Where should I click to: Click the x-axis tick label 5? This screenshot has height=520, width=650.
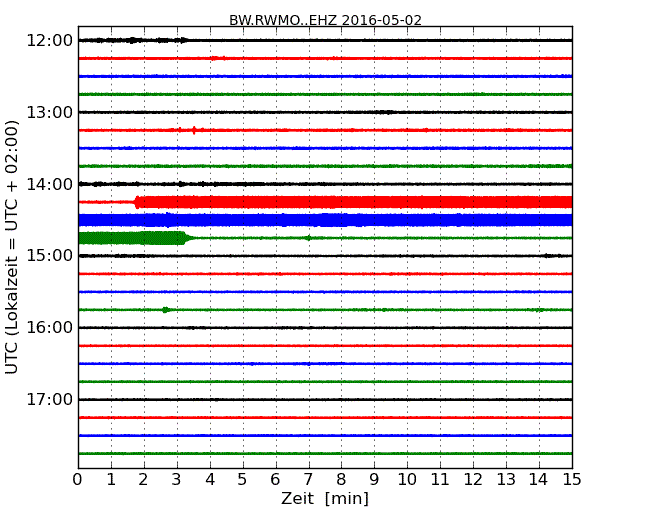pos(242,480)
